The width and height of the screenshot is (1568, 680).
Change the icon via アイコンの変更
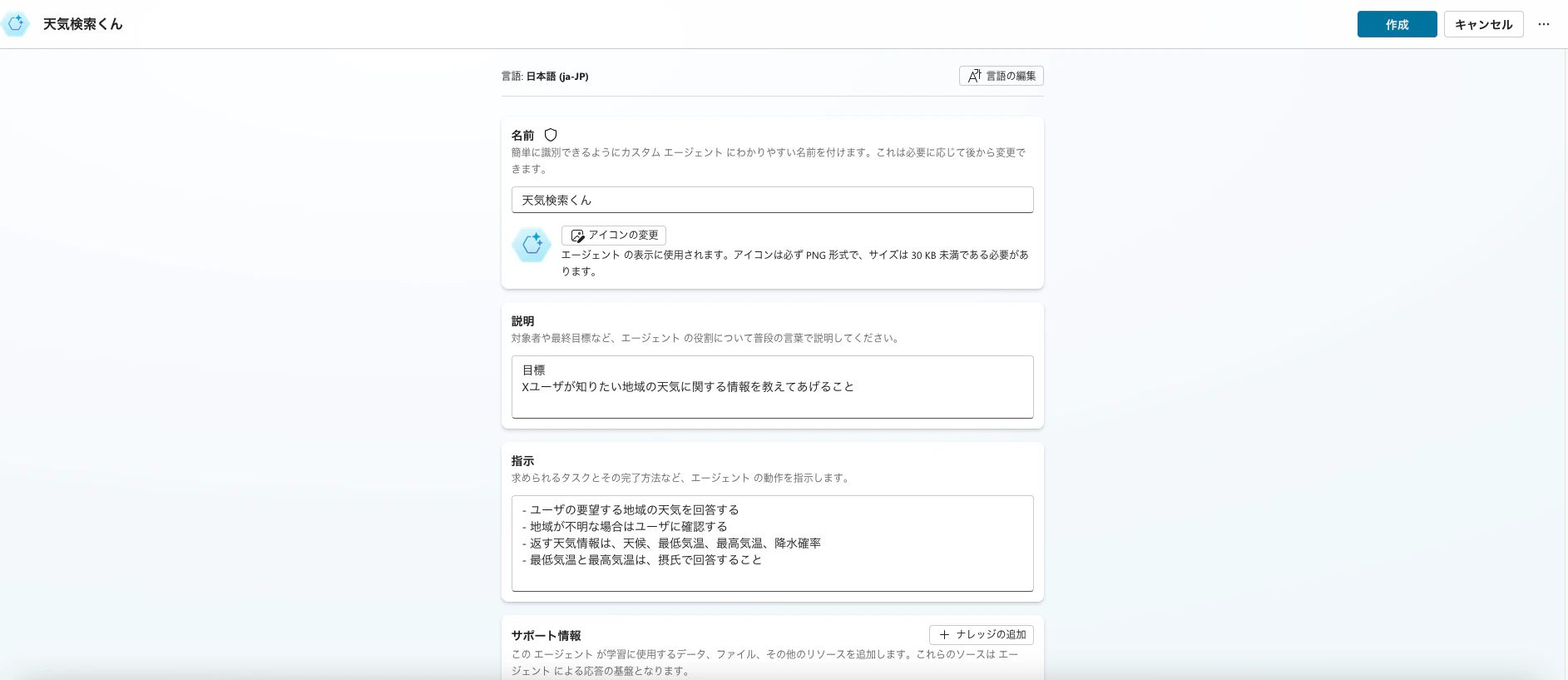point(614,235)
